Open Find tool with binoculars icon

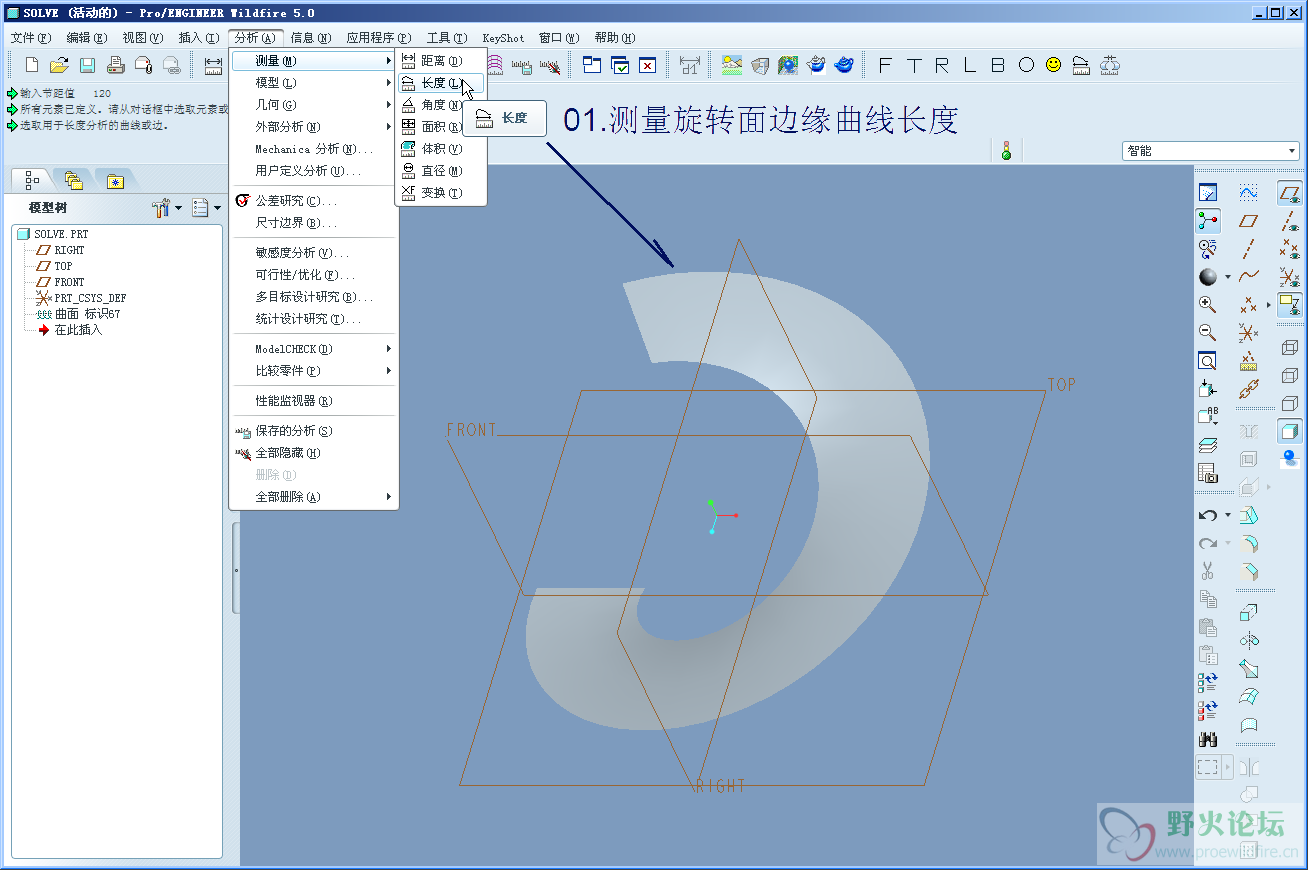pyautogui.click(x=1208, y=740)
